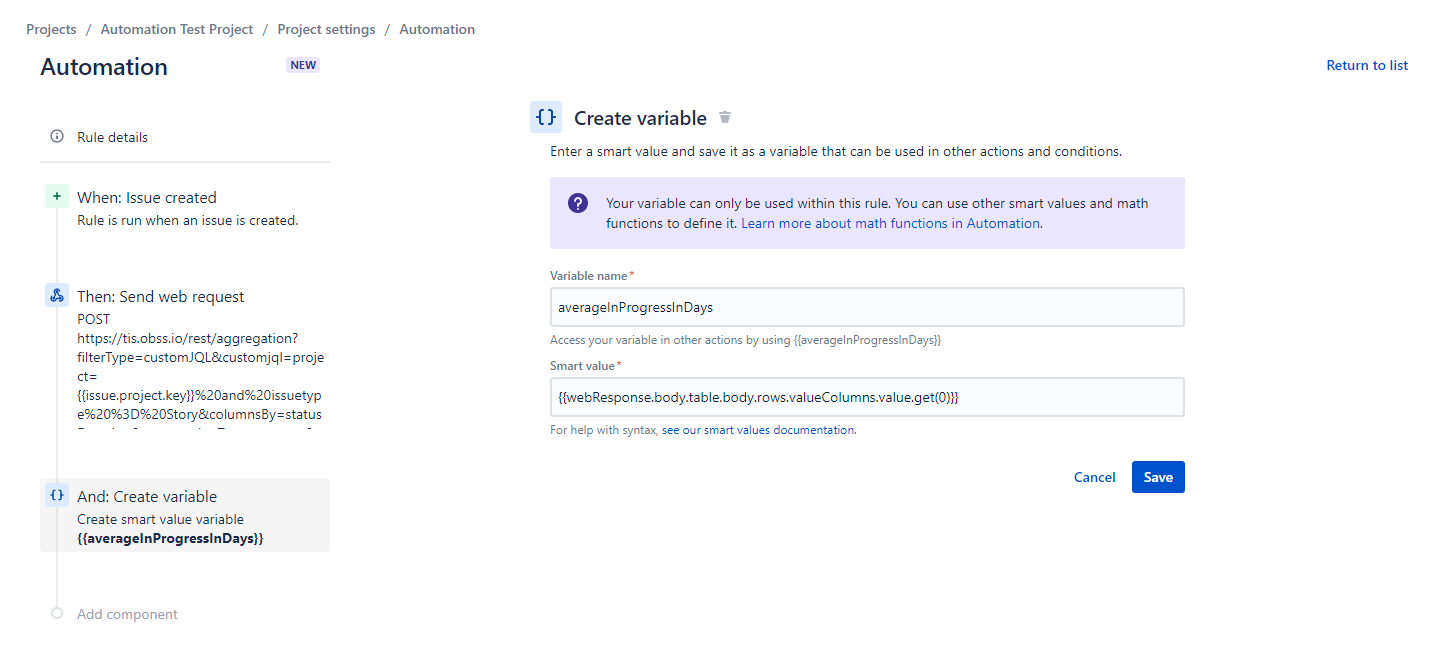Select the Automation breadcrumb item
This screenshot has width=1445, height=666.
click(x=437, y=29)
